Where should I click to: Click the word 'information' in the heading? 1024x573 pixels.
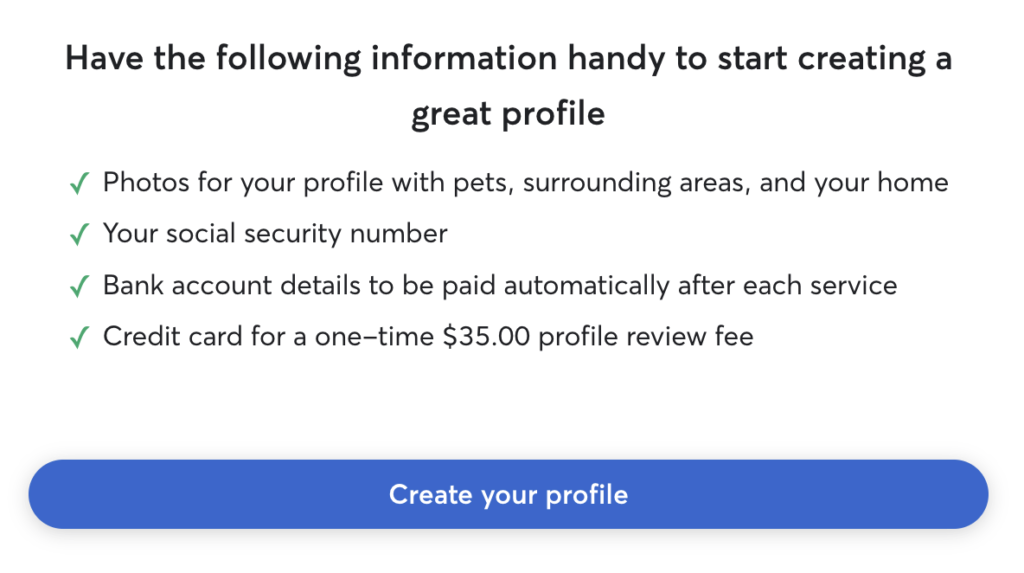[x=464, y=59]
